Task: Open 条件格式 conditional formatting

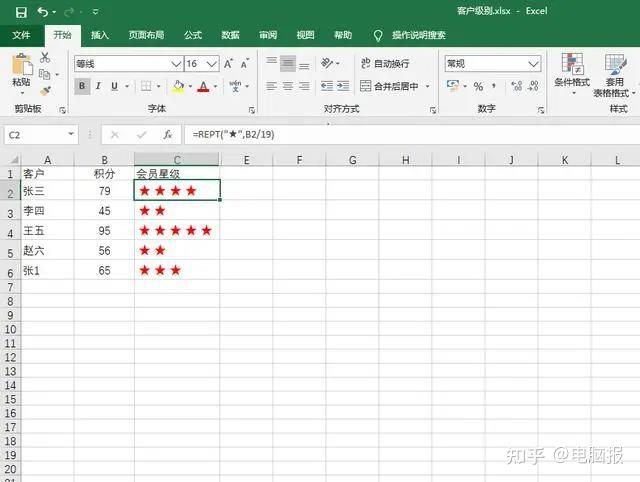Action: pos(572,73)
